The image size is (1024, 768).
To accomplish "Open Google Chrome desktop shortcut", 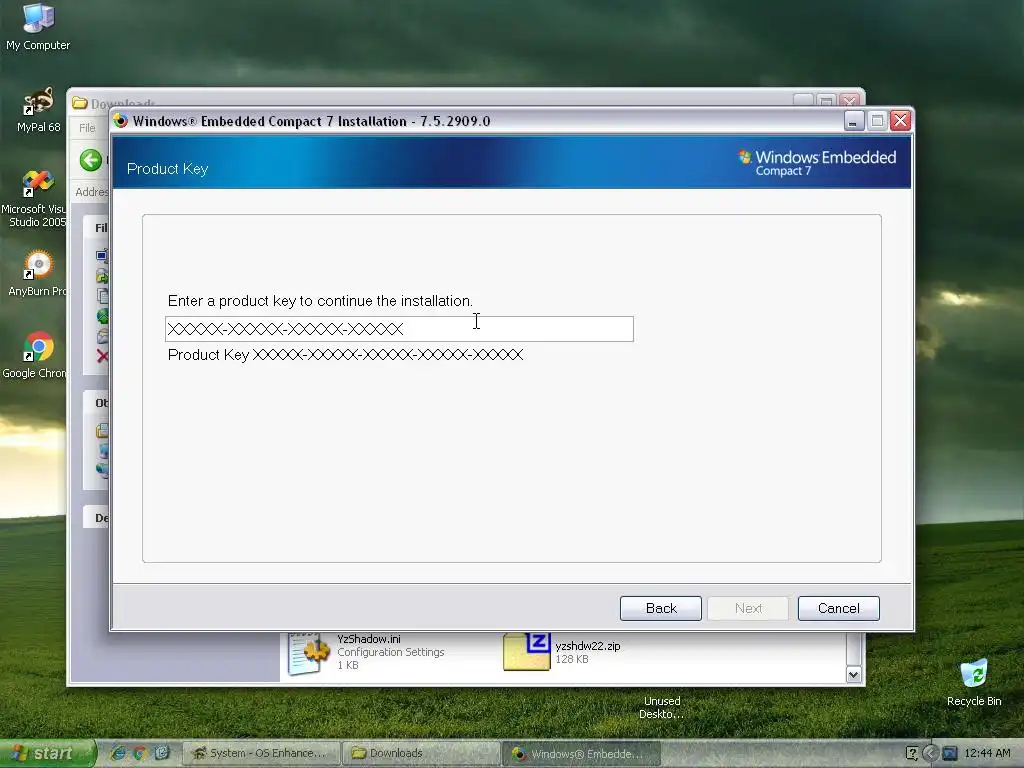I will pos(35,355).
